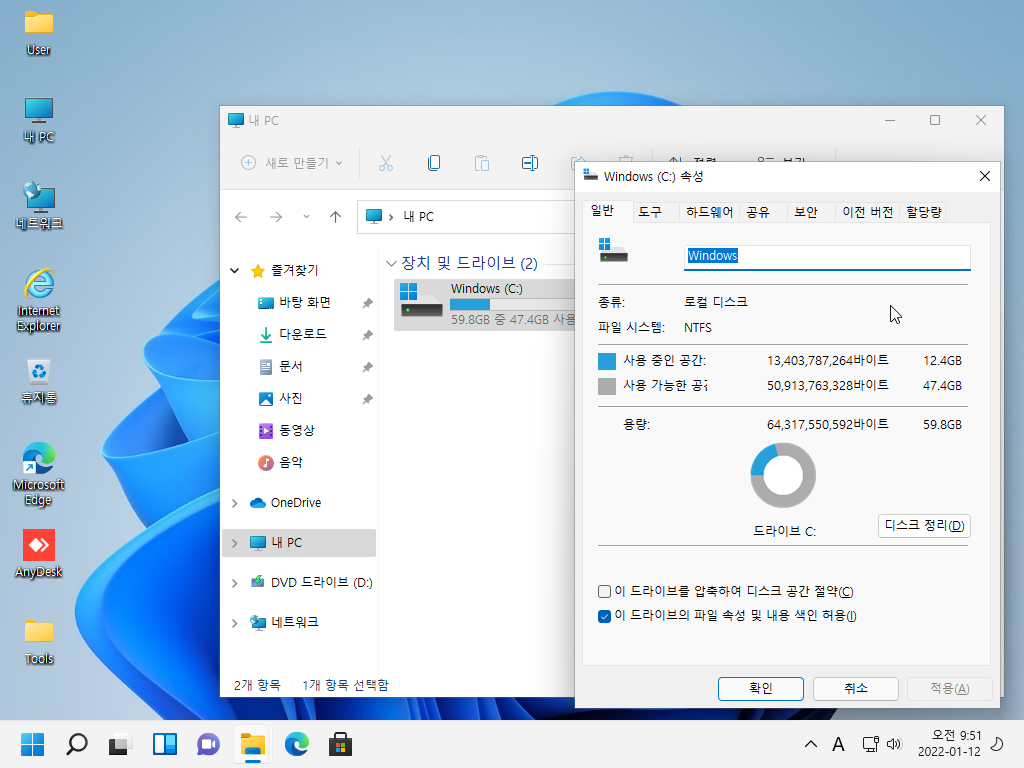Select the 내 PC desktop icon
This screenshot has width=1024, height=768.
pos(39,120)
